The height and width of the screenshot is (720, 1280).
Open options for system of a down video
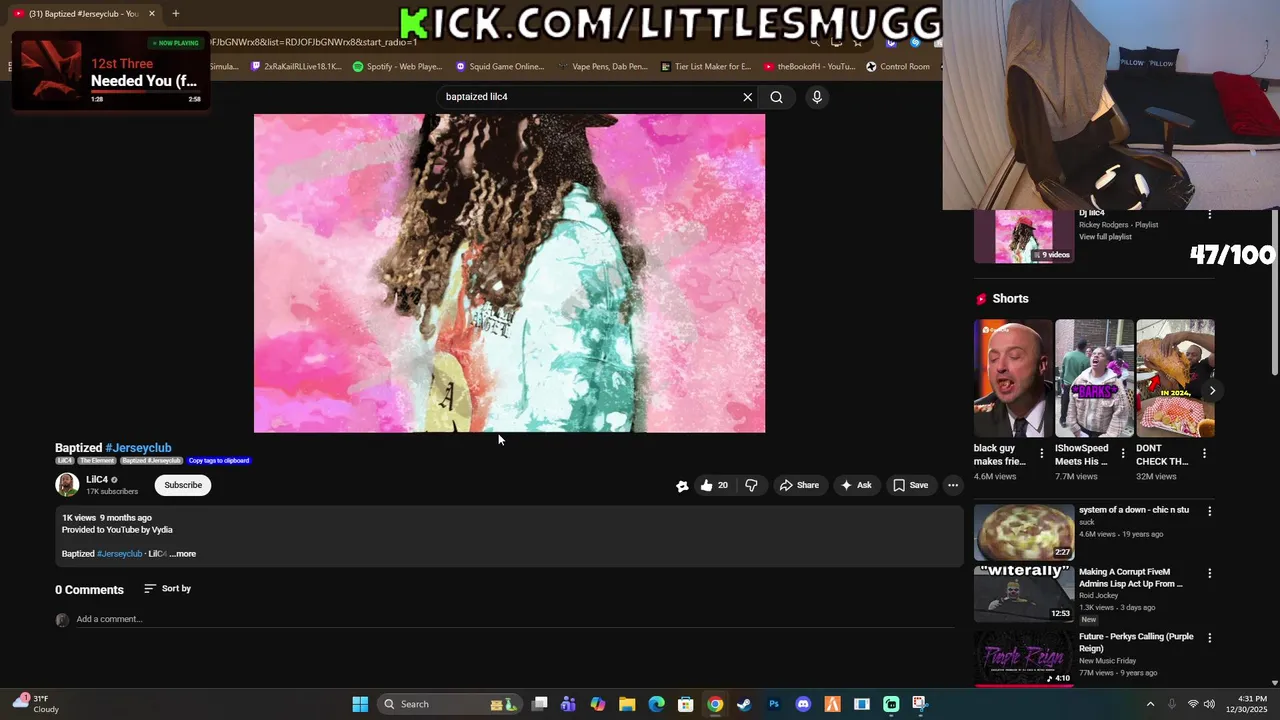pos(1209,511)
